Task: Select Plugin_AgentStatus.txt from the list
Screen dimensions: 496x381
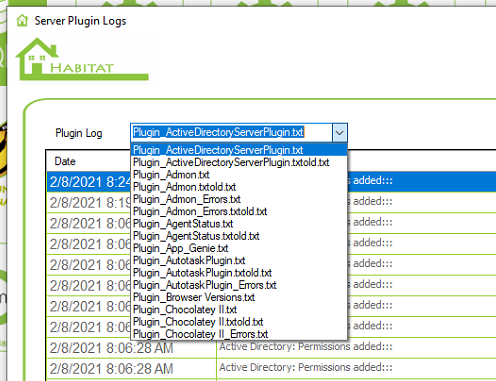Action: [239, 224]
